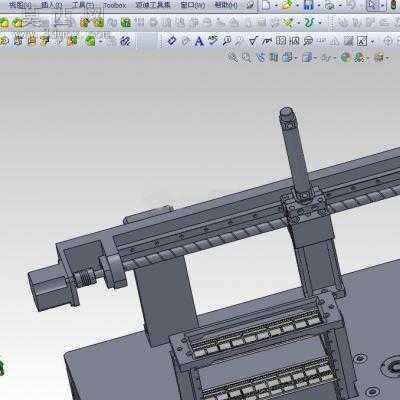Click the Smart Dimension icon
Screen dimensions: 400x400
(172, 41)
